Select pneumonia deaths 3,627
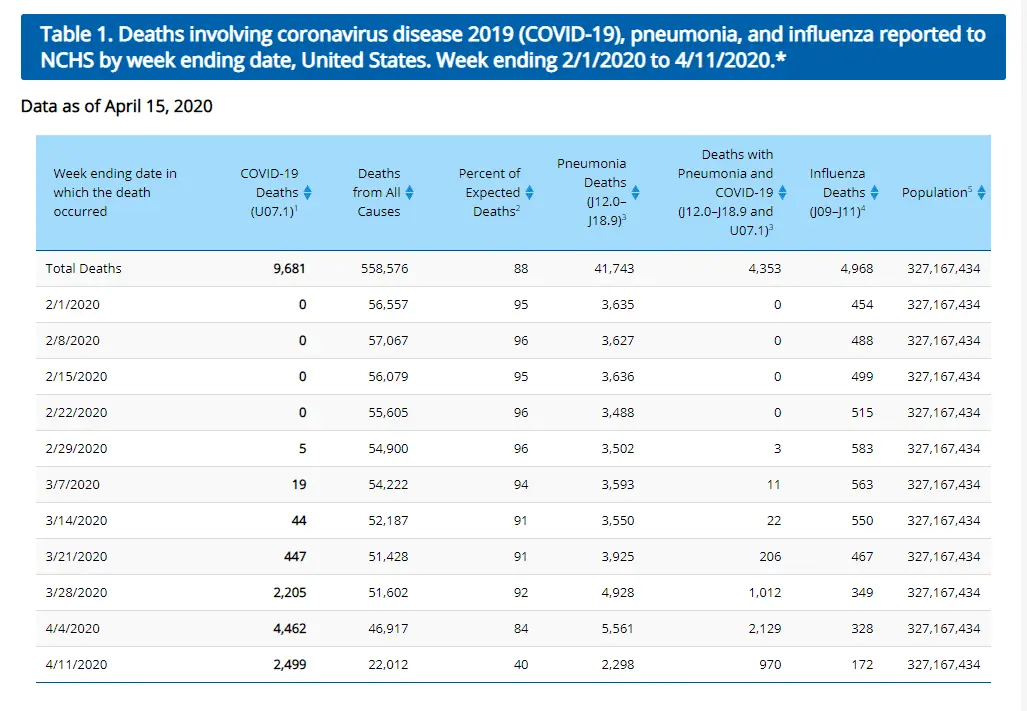This screenshot has width=1027, height=711. point(618,340)
